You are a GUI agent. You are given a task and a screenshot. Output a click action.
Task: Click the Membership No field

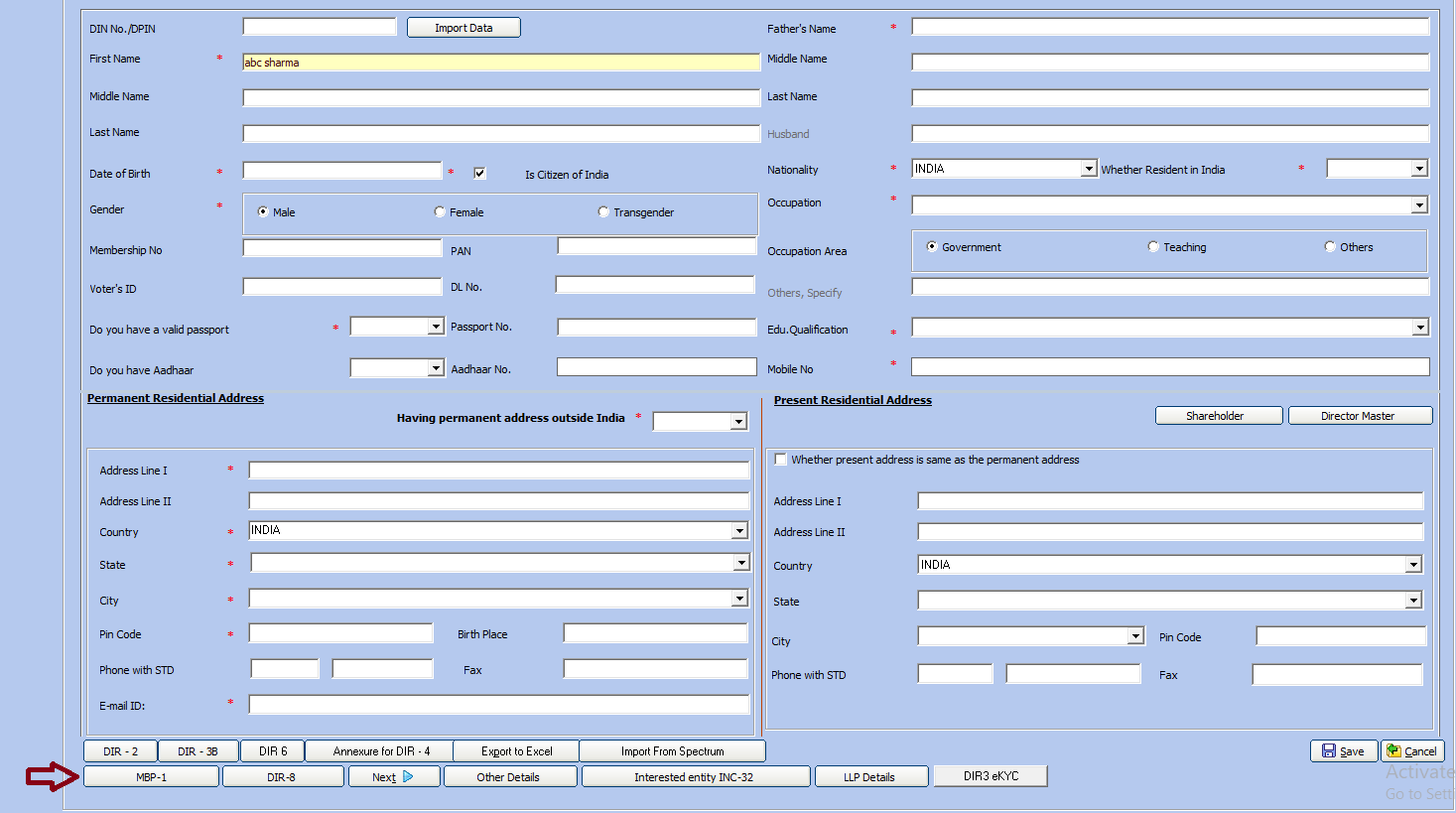[x=342, y=248]
